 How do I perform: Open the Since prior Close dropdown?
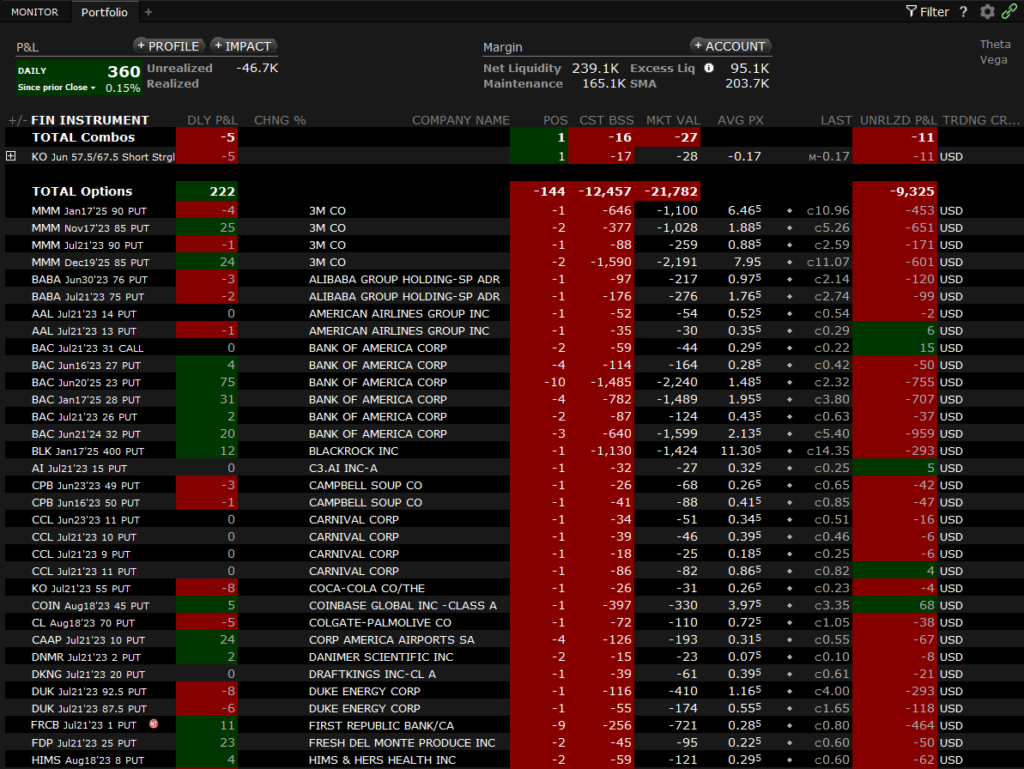(57, 88)
